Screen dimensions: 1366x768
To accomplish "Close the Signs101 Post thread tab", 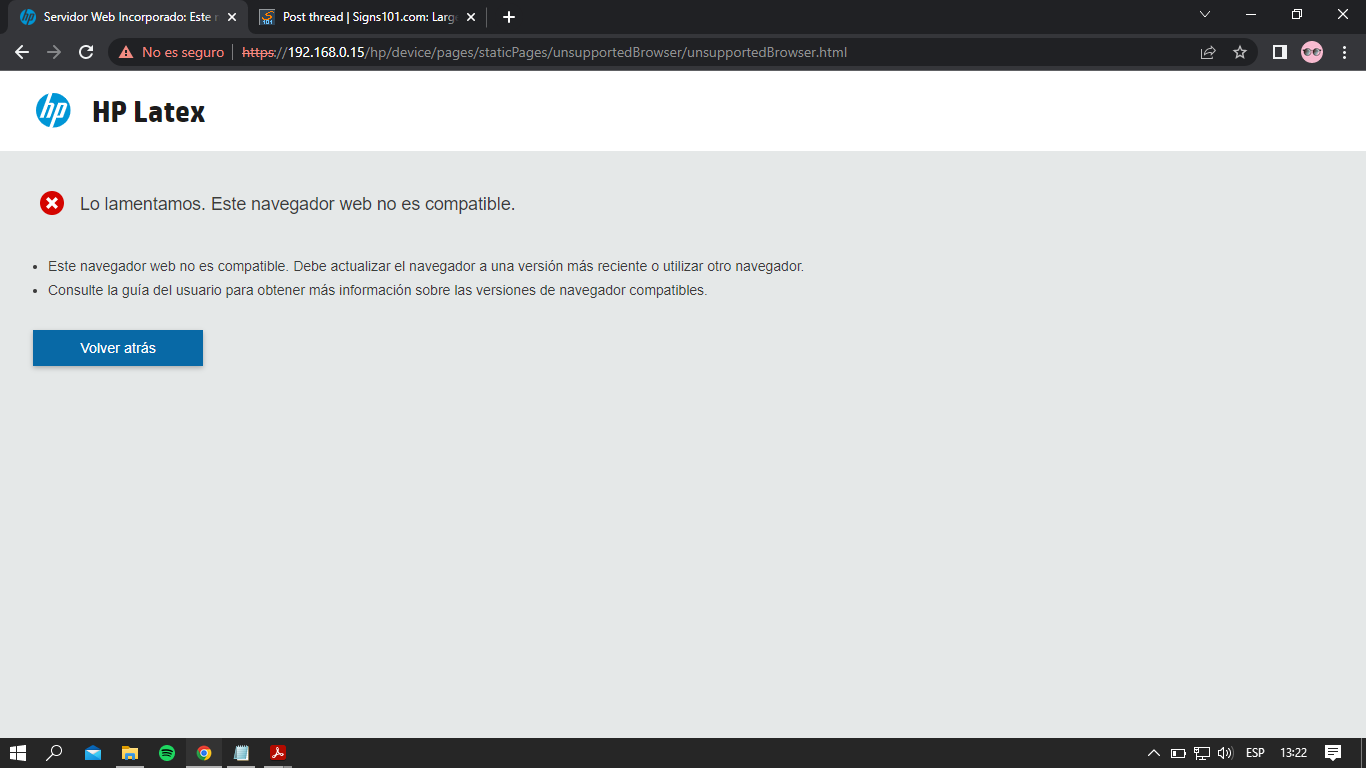I will tap(471, 17).
